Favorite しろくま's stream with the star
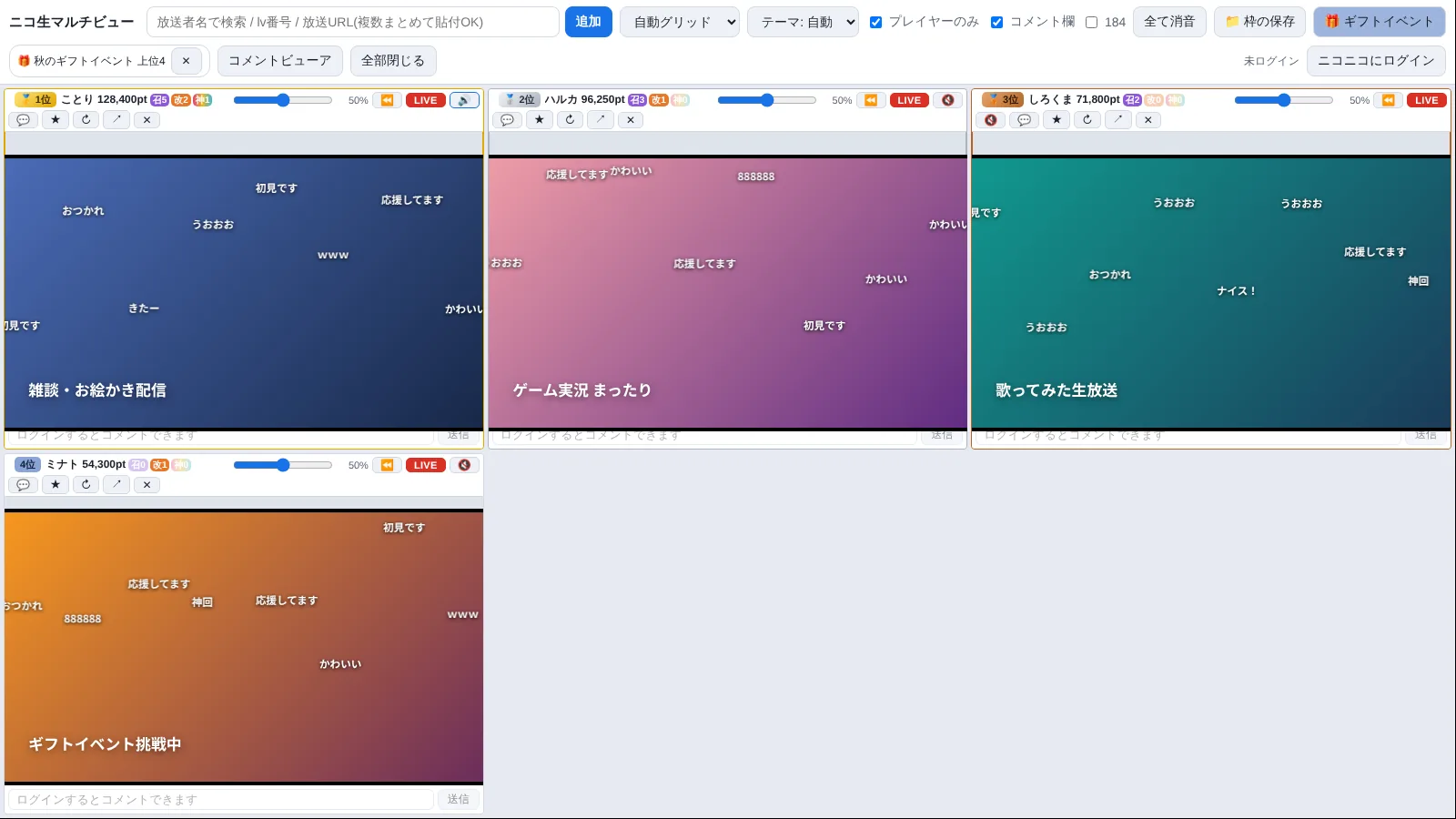Viewport: 1456px width, 819px height. pos(1057,120)
